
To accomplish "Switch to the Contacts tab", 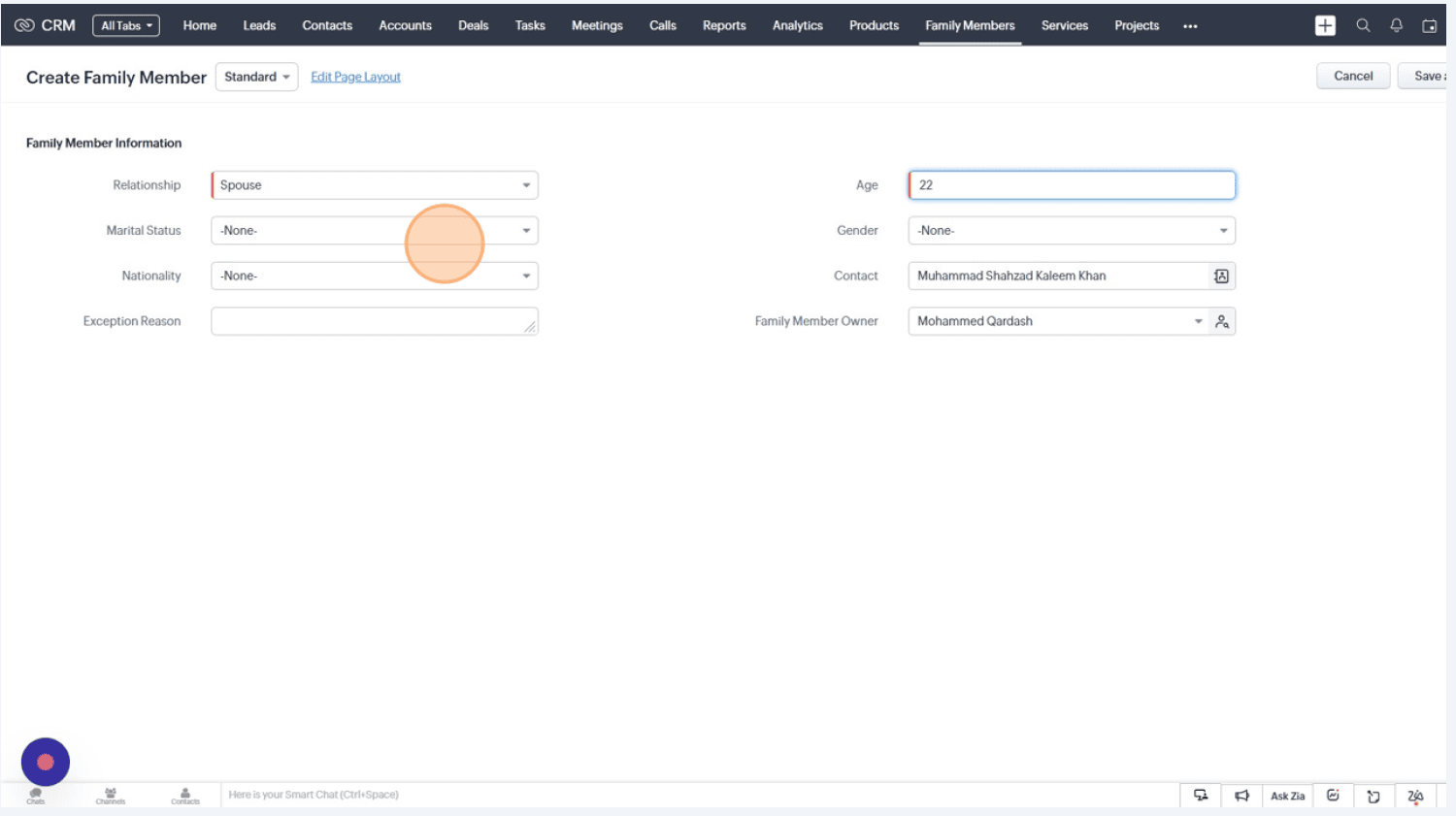I will pyautogui.click(x=327, y=26).
